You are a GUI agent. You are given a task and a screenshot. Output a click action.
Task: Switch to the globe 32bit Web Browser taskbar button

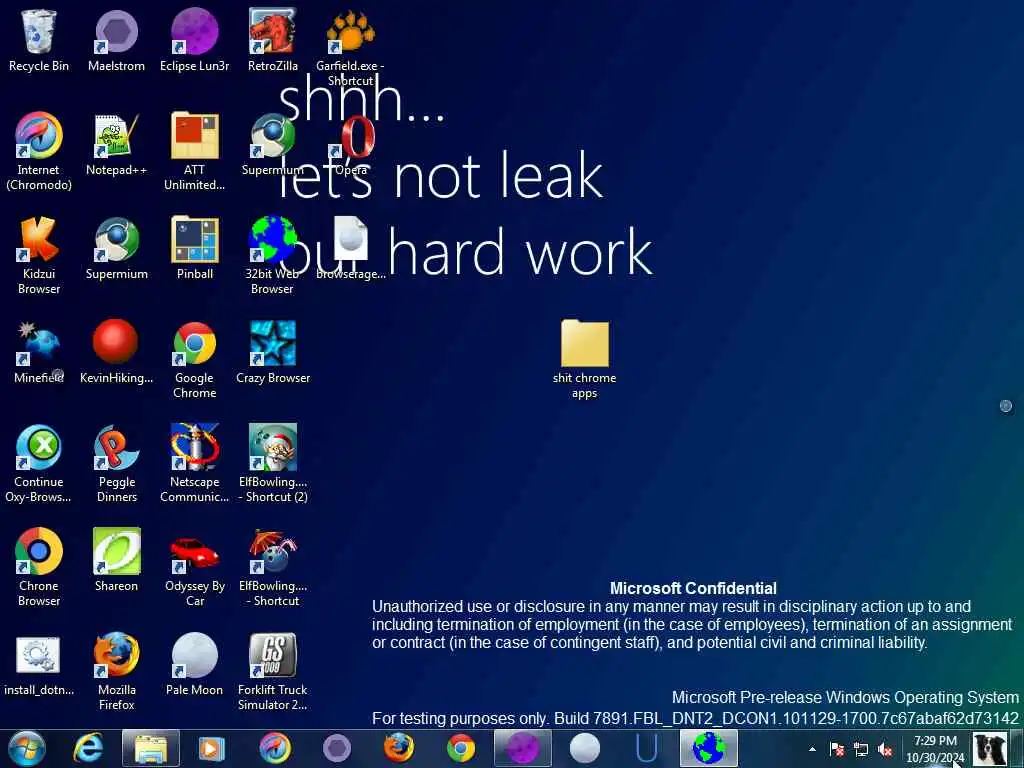709,748
